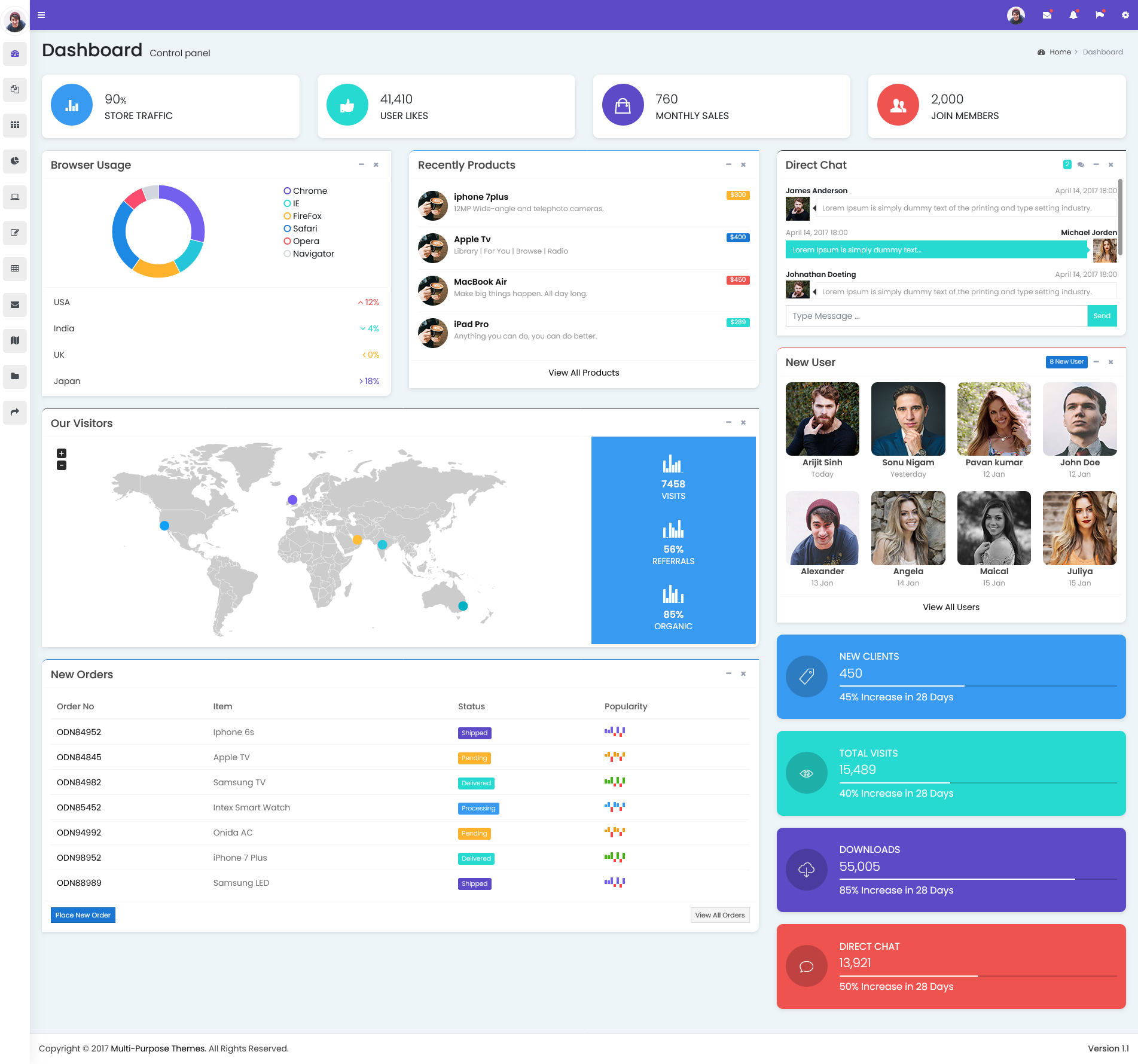Open notifications bell in the top bar
1138x1064 pixels.
(1073, 14)
